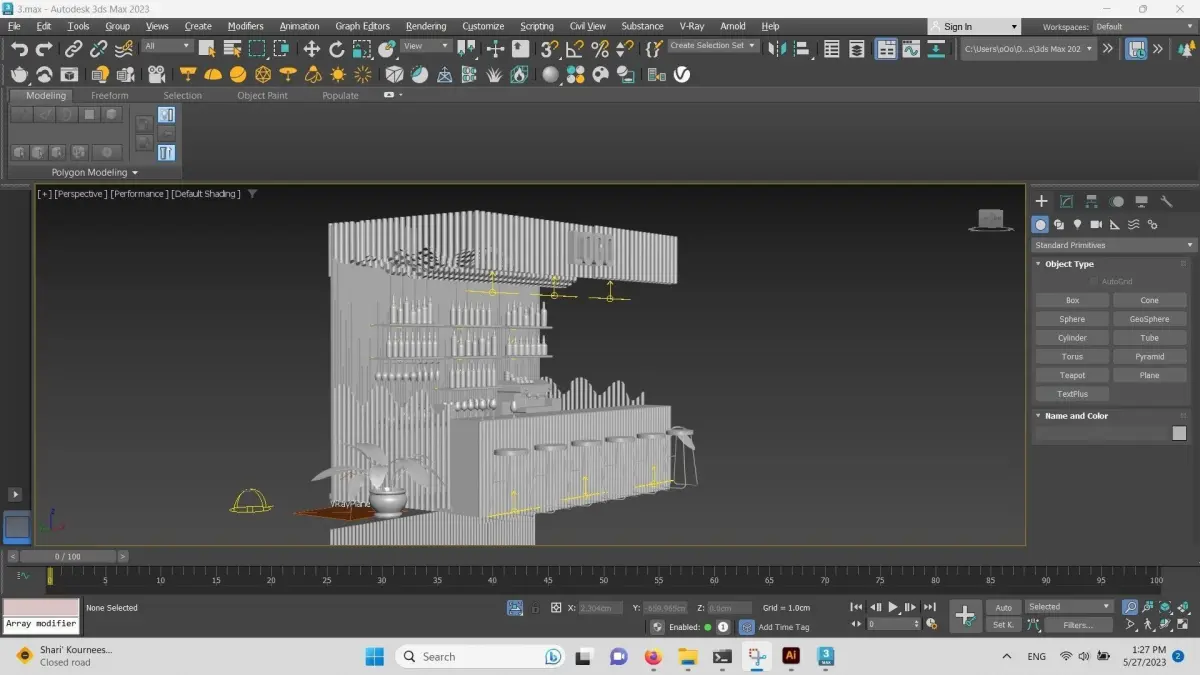The image size is (1200, 675).
Task: Create a Teapot primitive
Action: pos(1072,375)
